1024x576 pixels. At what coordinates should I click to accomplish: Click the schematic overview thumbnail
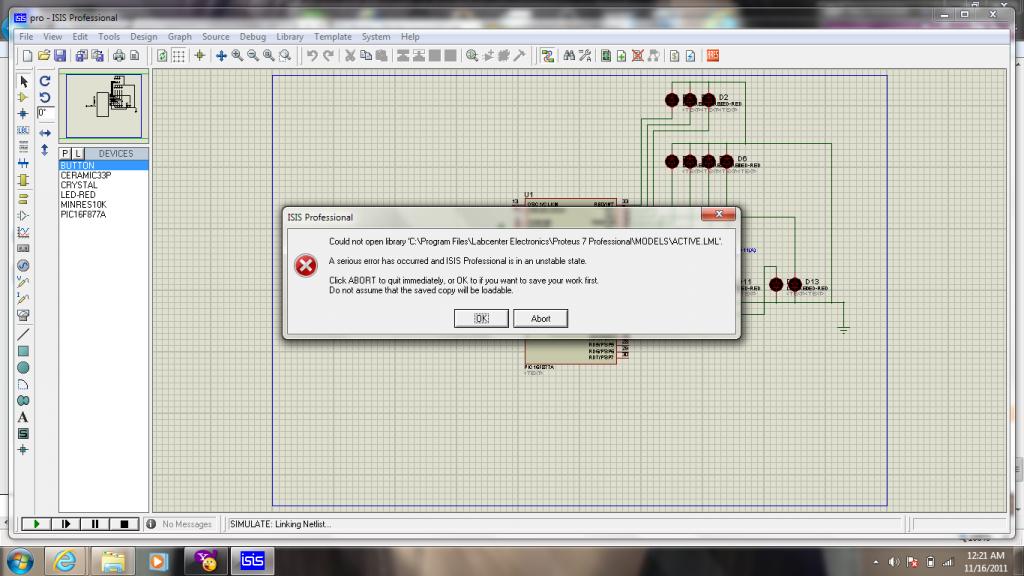click(x=104, y=106)
